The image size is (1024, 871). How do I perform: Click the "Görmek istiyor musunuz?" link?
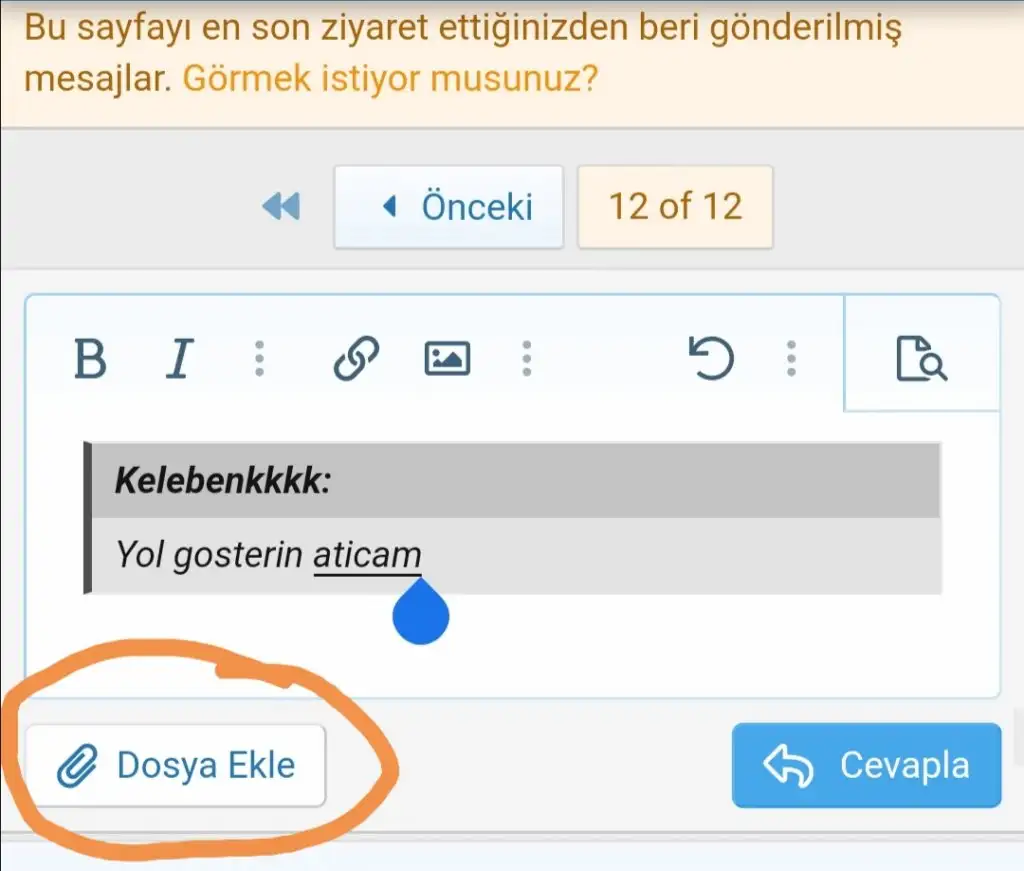point(390,79)
